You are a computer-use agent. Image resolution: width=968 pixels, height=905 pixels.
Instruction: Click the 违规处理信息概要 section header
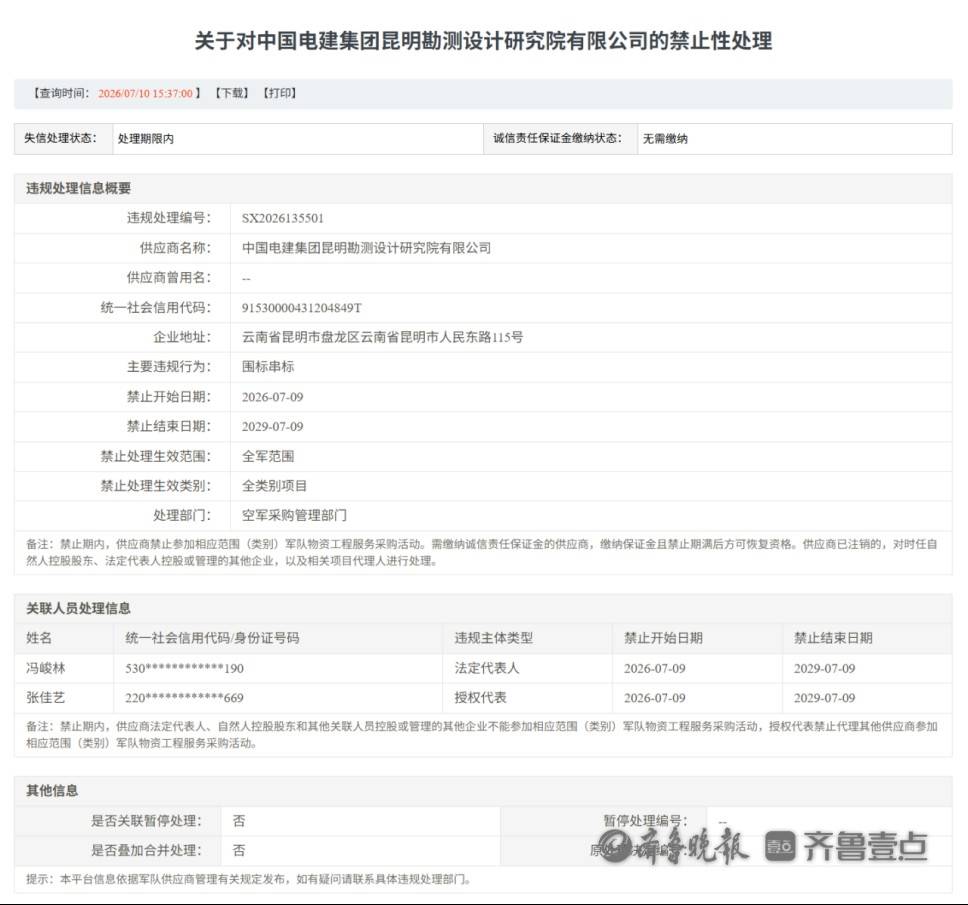pos(78,188)
